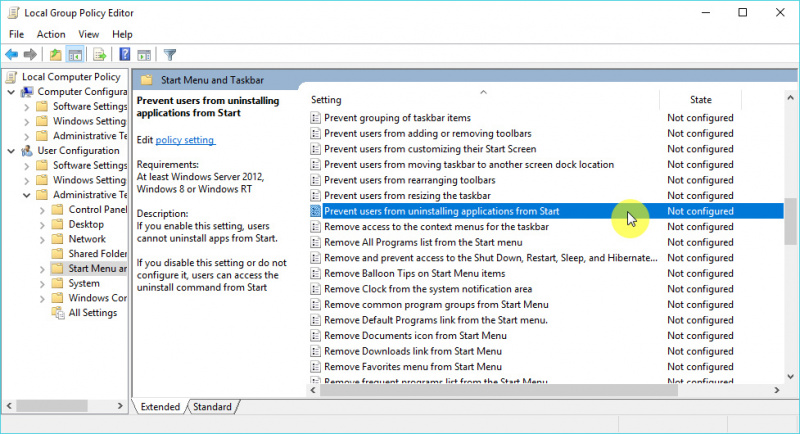Screen dimensions: 800x434
Task: Toggle the Show/Hide Console Tree icon
Action: pyautogui.click(x=75, y=55)
